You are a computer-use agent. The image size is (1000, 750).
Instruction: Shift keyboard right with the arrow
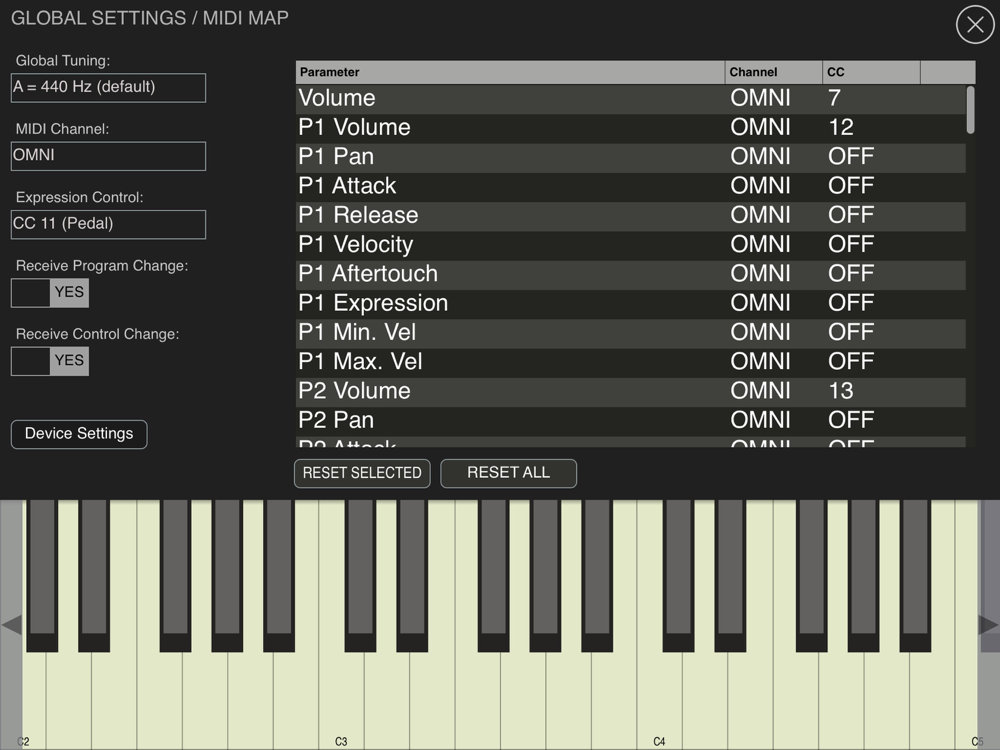989,625
